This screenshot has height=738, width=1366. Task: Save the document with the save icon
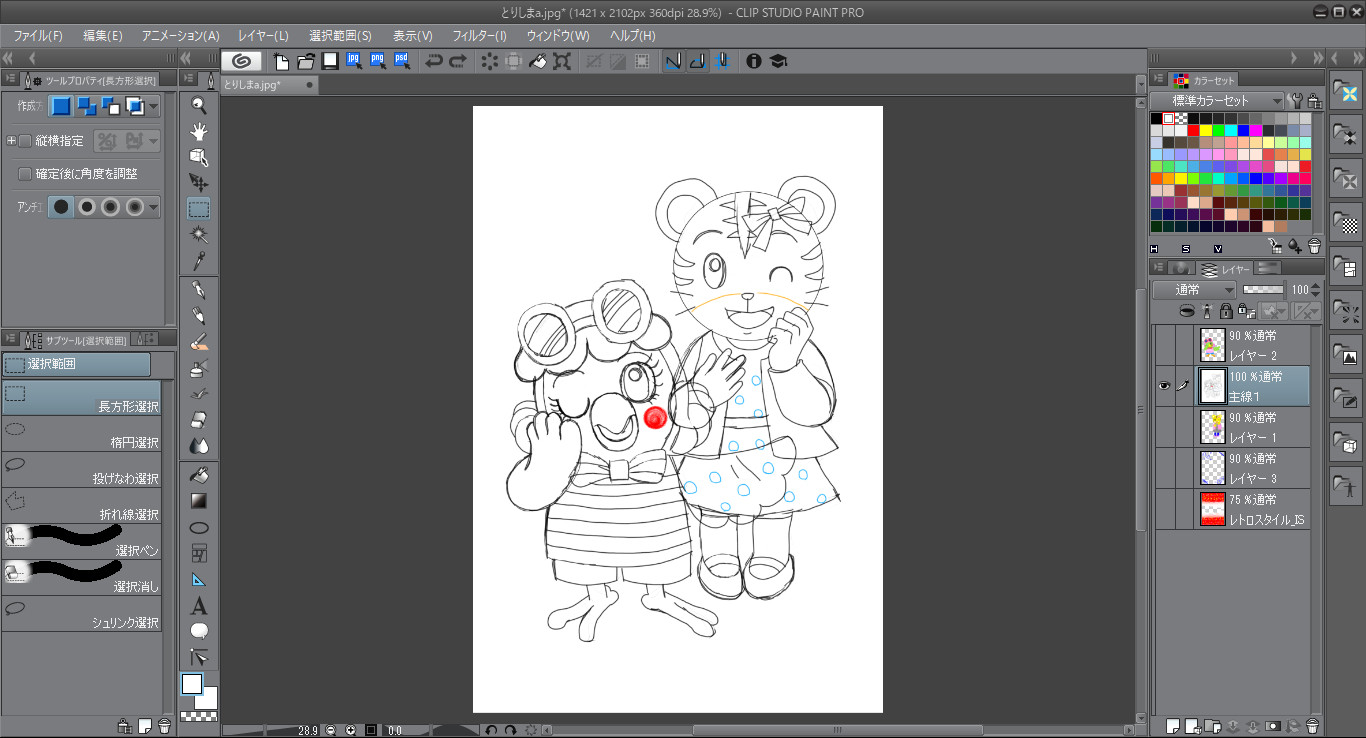tap(329, 61)
